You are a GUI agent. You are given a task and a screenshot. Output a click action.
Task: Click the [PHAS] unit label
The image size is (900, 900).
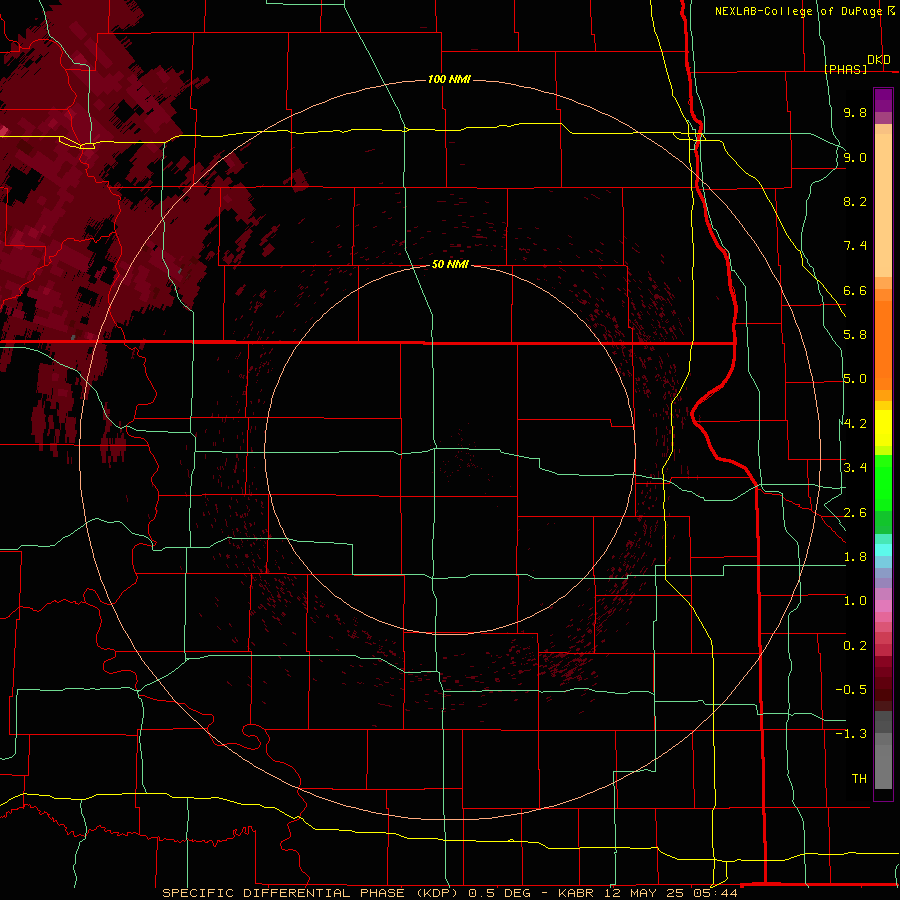(x=845, y=70)
